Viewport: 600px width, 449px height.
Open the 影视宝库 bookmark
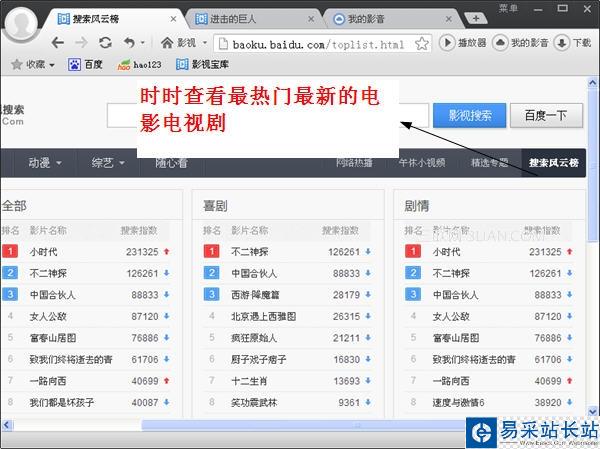pyautogui.click(x=202, y=64)
